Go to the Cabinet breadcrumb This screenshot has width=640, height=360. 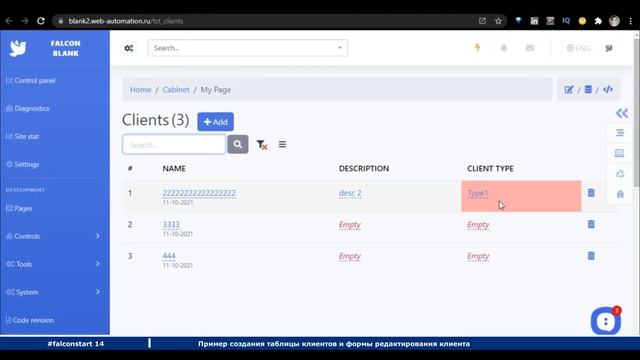176,89
